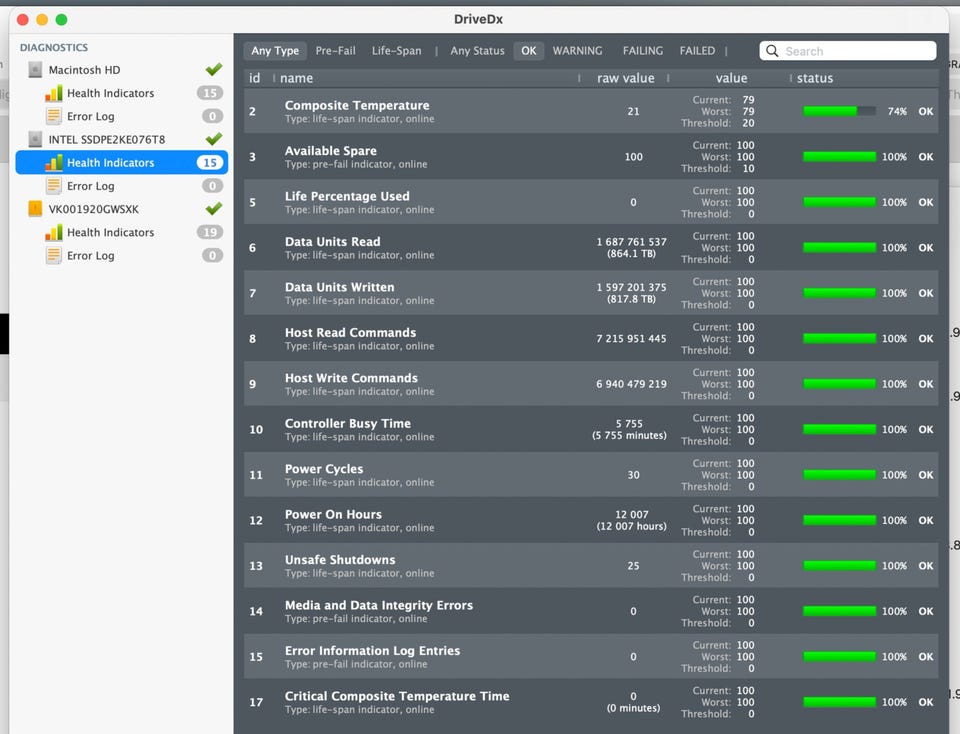Click the orange VK001920GWSXK drive icon
The width and height of the screenshot is (960, 734).
[36, 209]
